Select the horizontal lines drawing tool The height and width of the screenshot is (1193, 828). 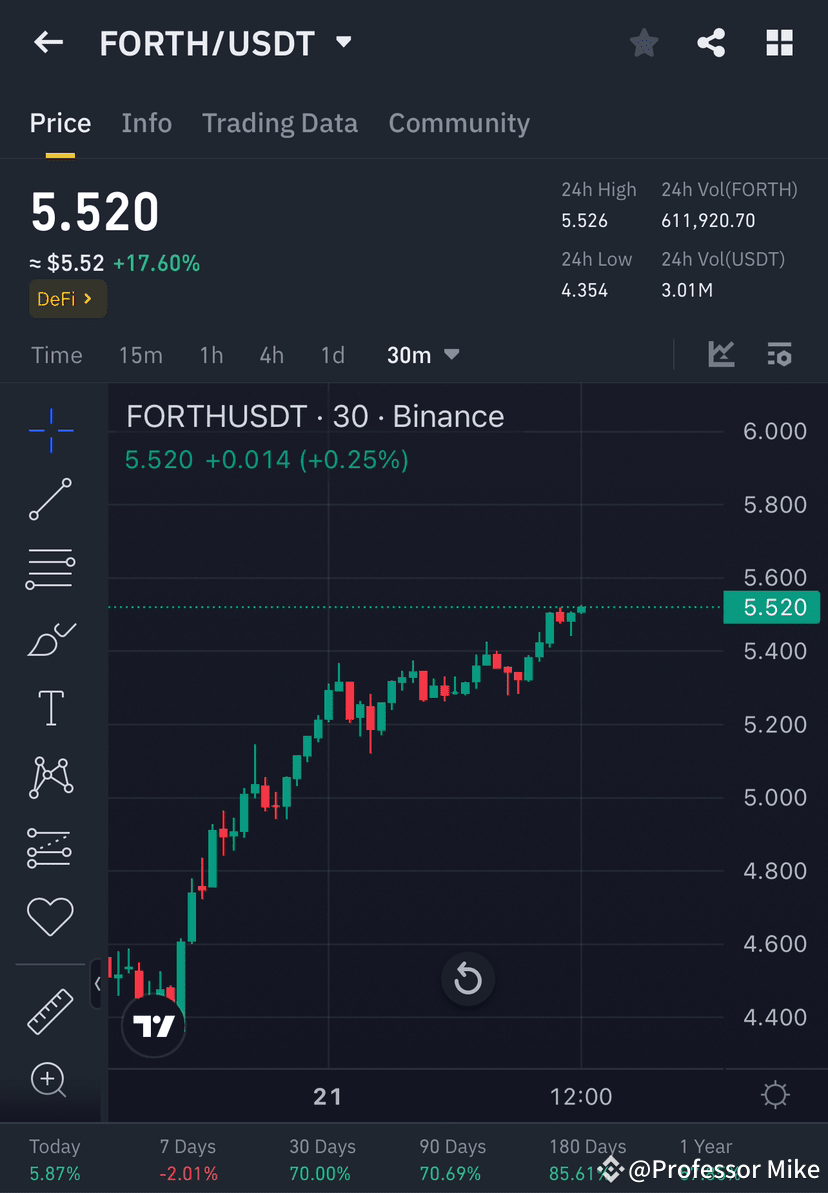pos(50,568)
